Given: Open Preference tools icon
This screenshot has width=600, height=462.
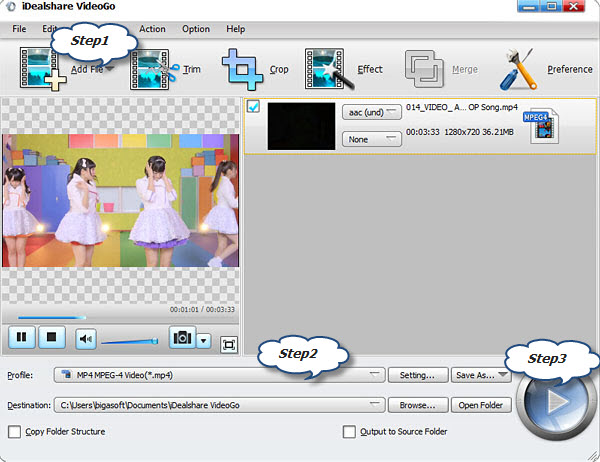Looking at the screenshot, I should 518,69.
